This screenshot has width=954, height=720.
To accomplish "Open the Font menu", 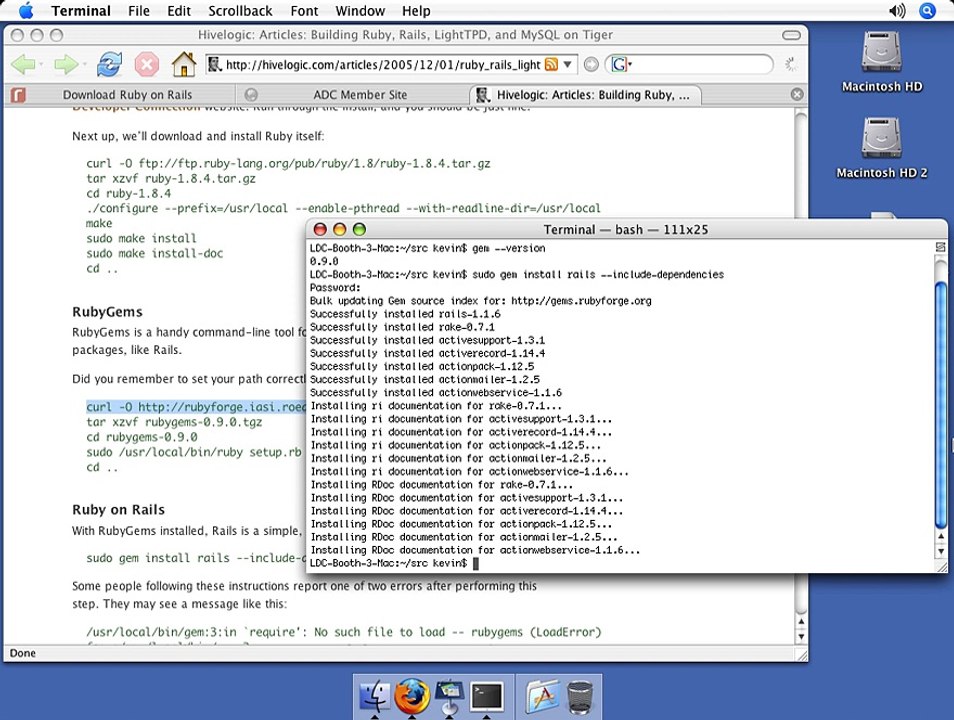I will [x=304, y=11].
